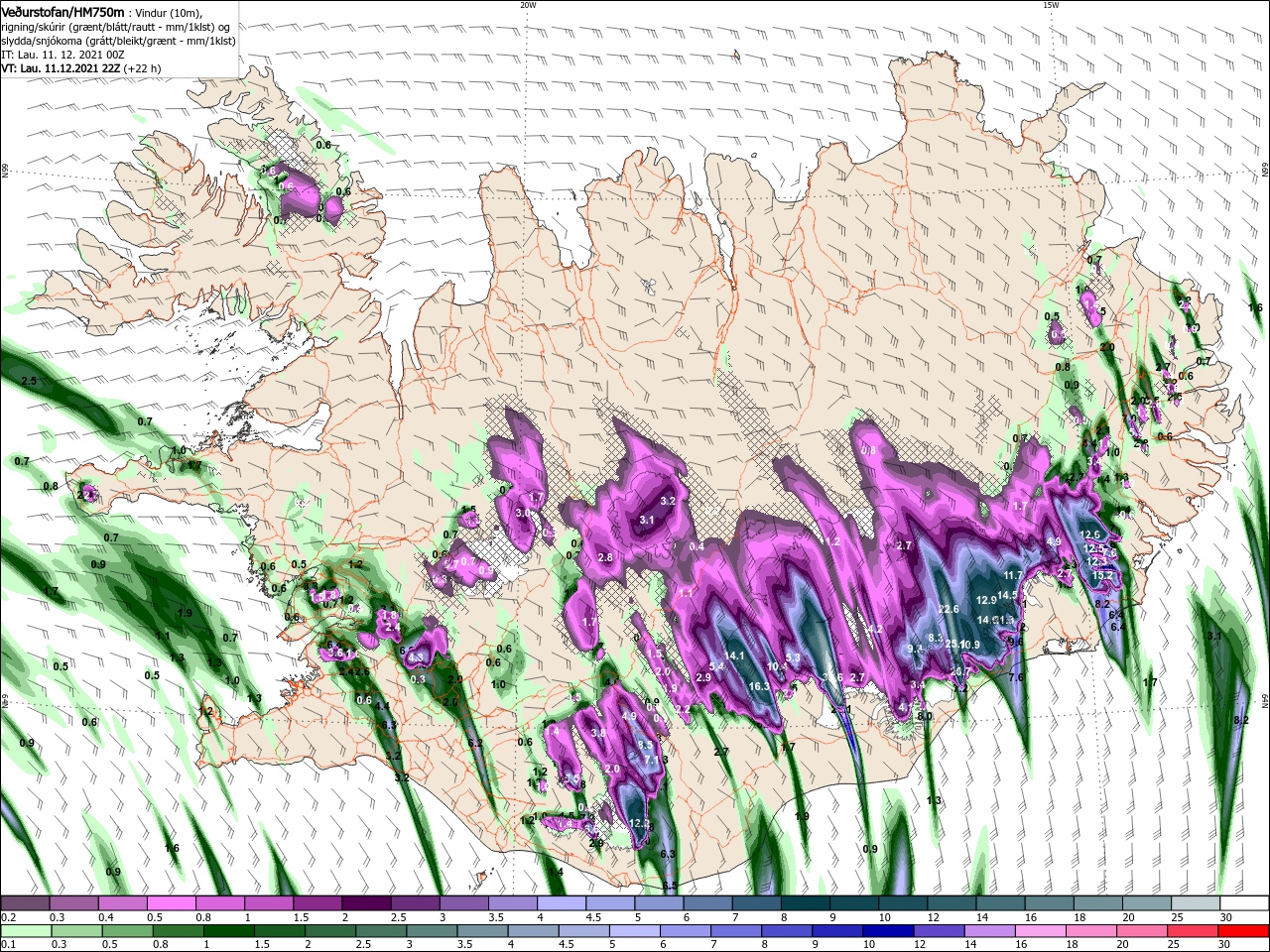Click the slate blue snow swatch between 6 and 7

[x=706, y=903]
